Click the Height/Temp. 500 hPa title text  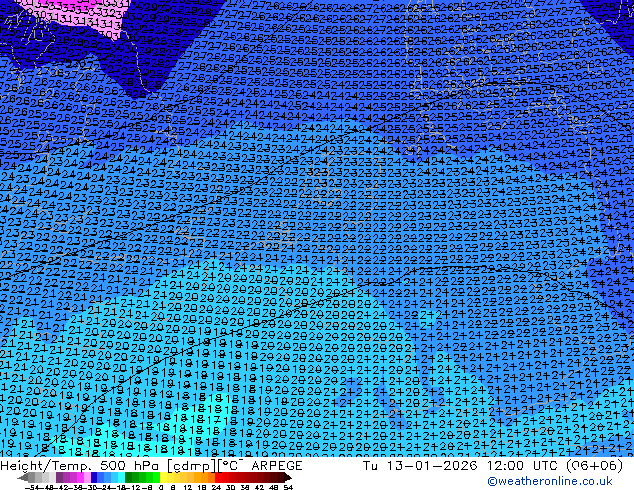[x=82, y=466]
